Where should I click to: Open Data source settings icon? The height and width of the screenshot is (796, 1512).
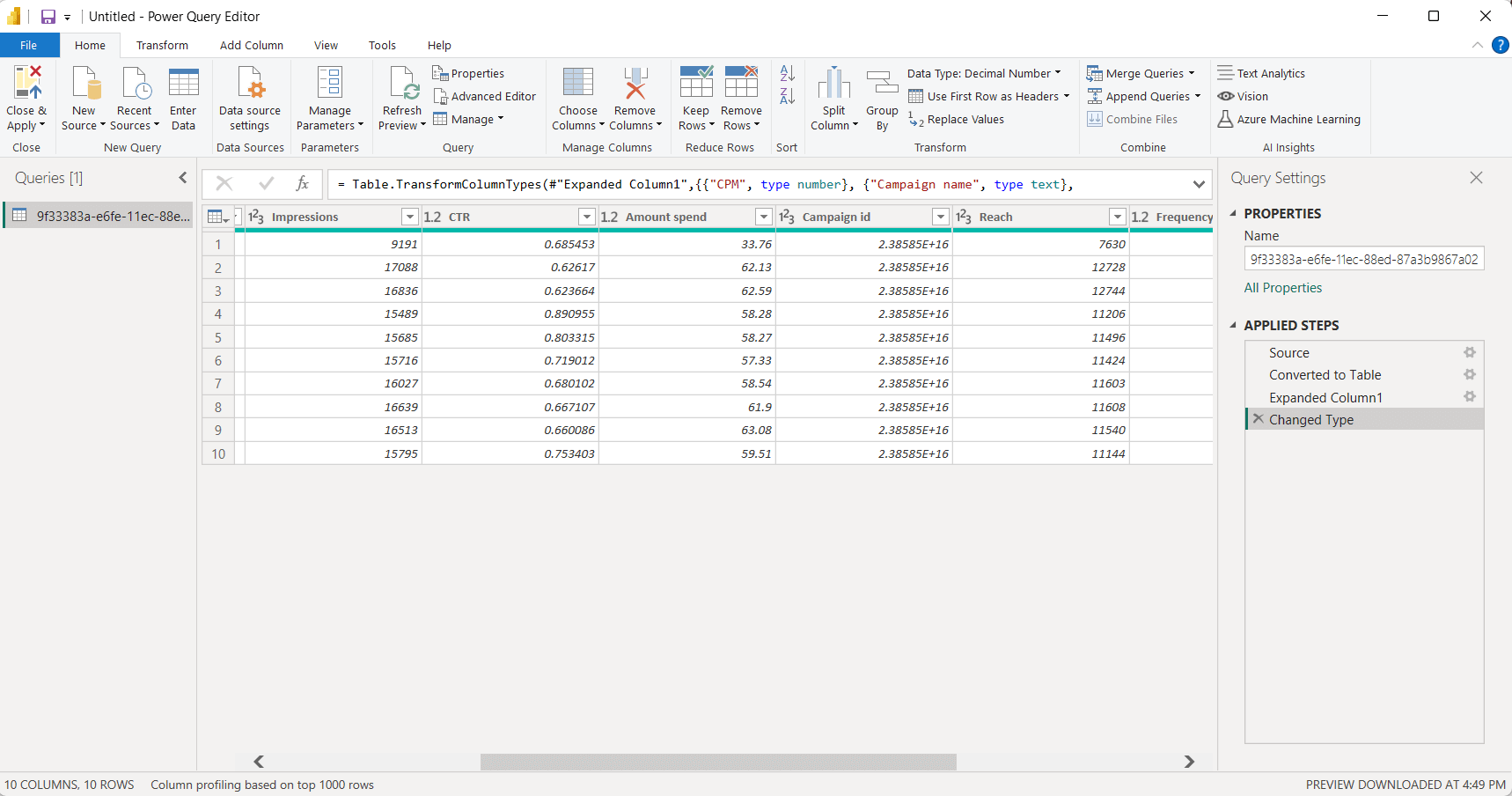(251, 82)
